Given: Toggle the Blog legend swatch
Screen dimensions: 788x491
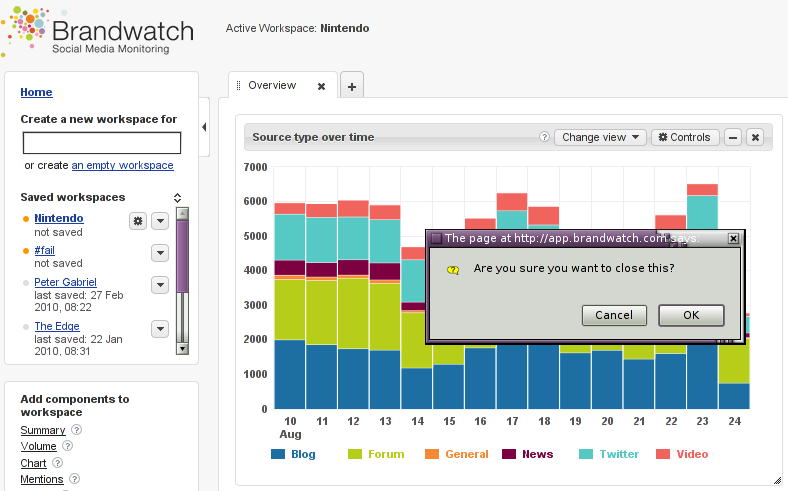Looking at the screenshot, I should (x=278, y=454).
